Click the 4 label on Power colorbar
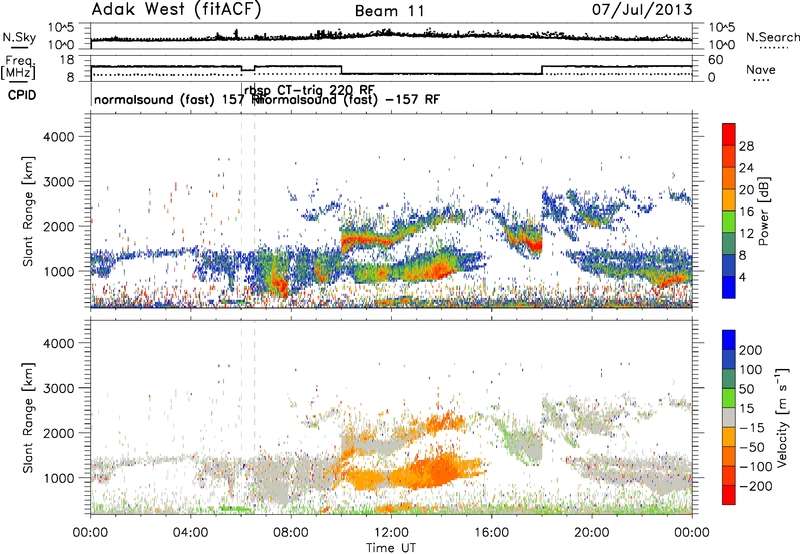The height and width of the screenshot is (554, 800). point(742,277)
